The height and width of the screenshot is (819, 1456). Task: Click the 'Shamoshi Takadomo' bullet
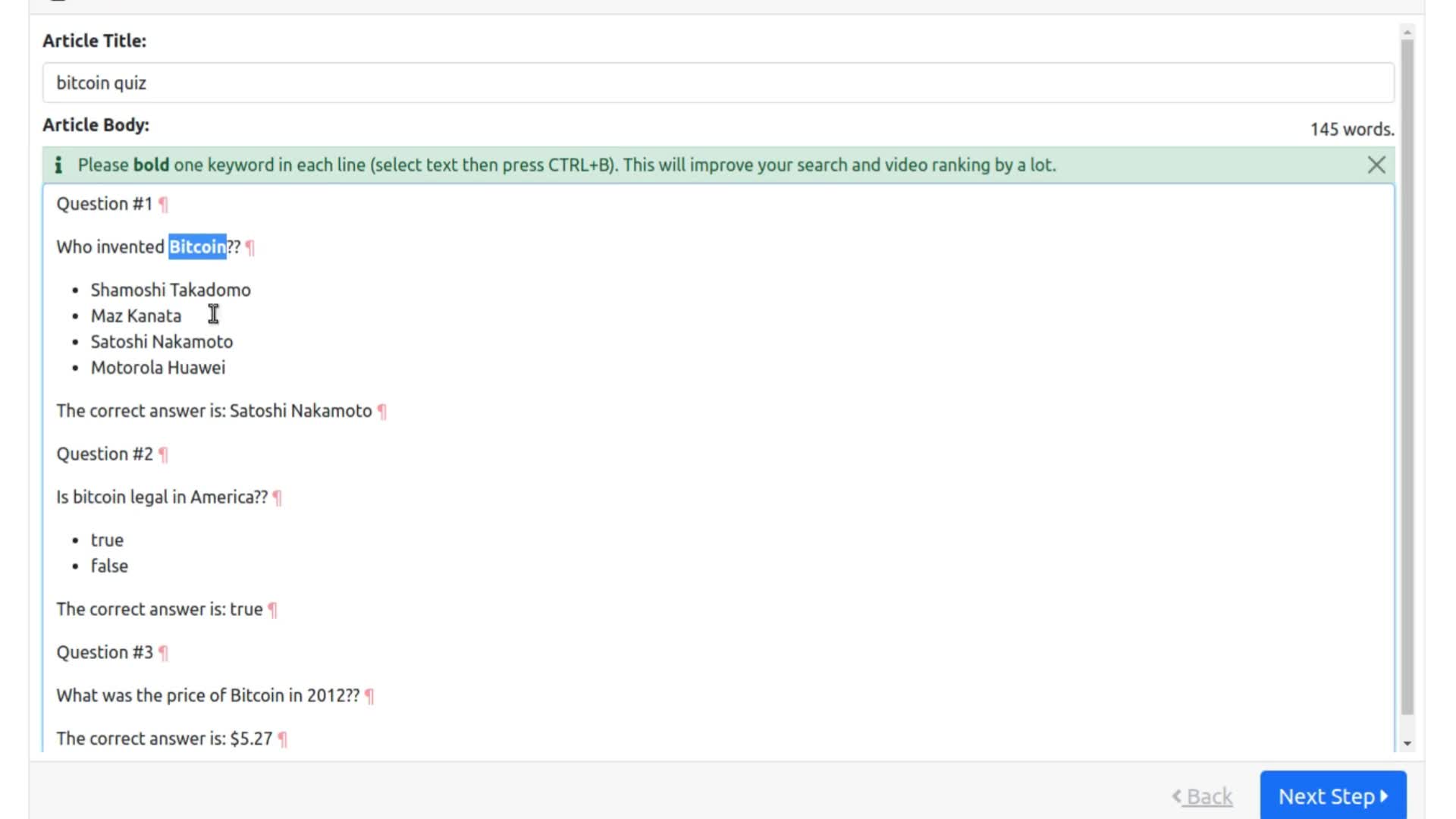[171, 290]
